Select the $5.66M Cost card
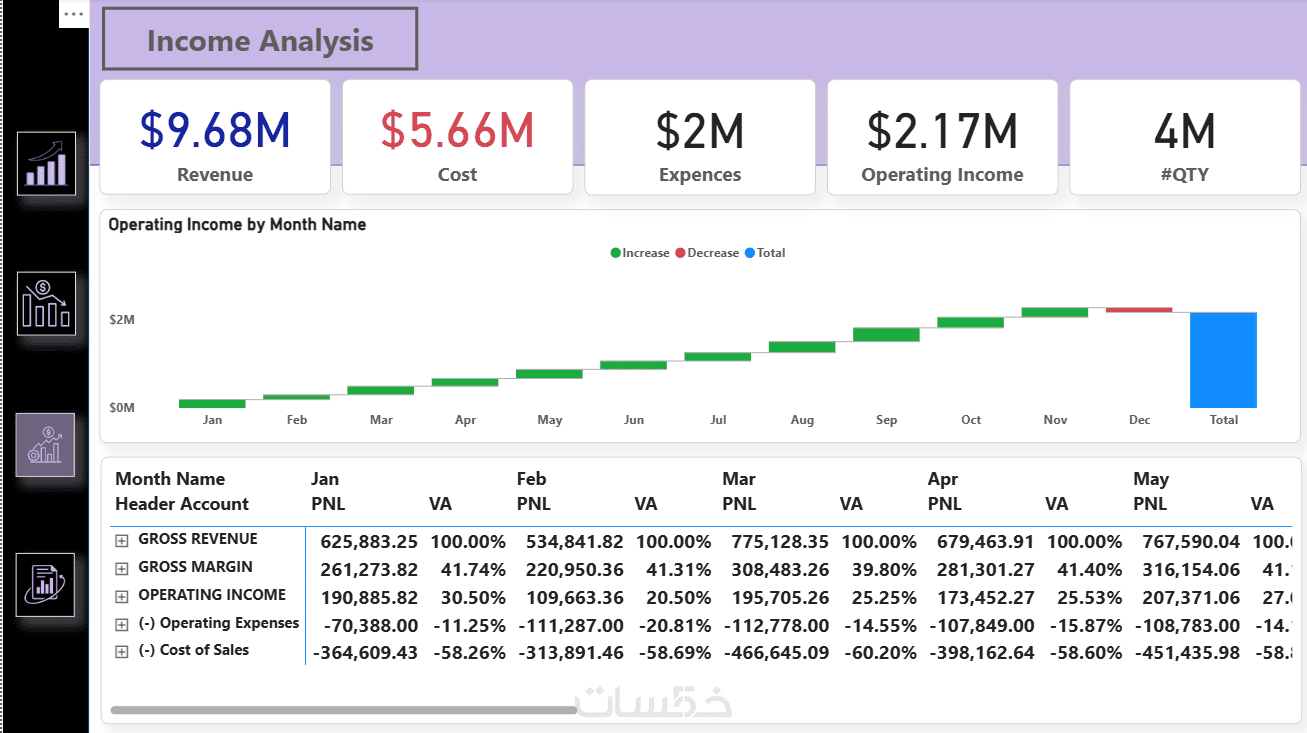 click(x=457, y=137)
